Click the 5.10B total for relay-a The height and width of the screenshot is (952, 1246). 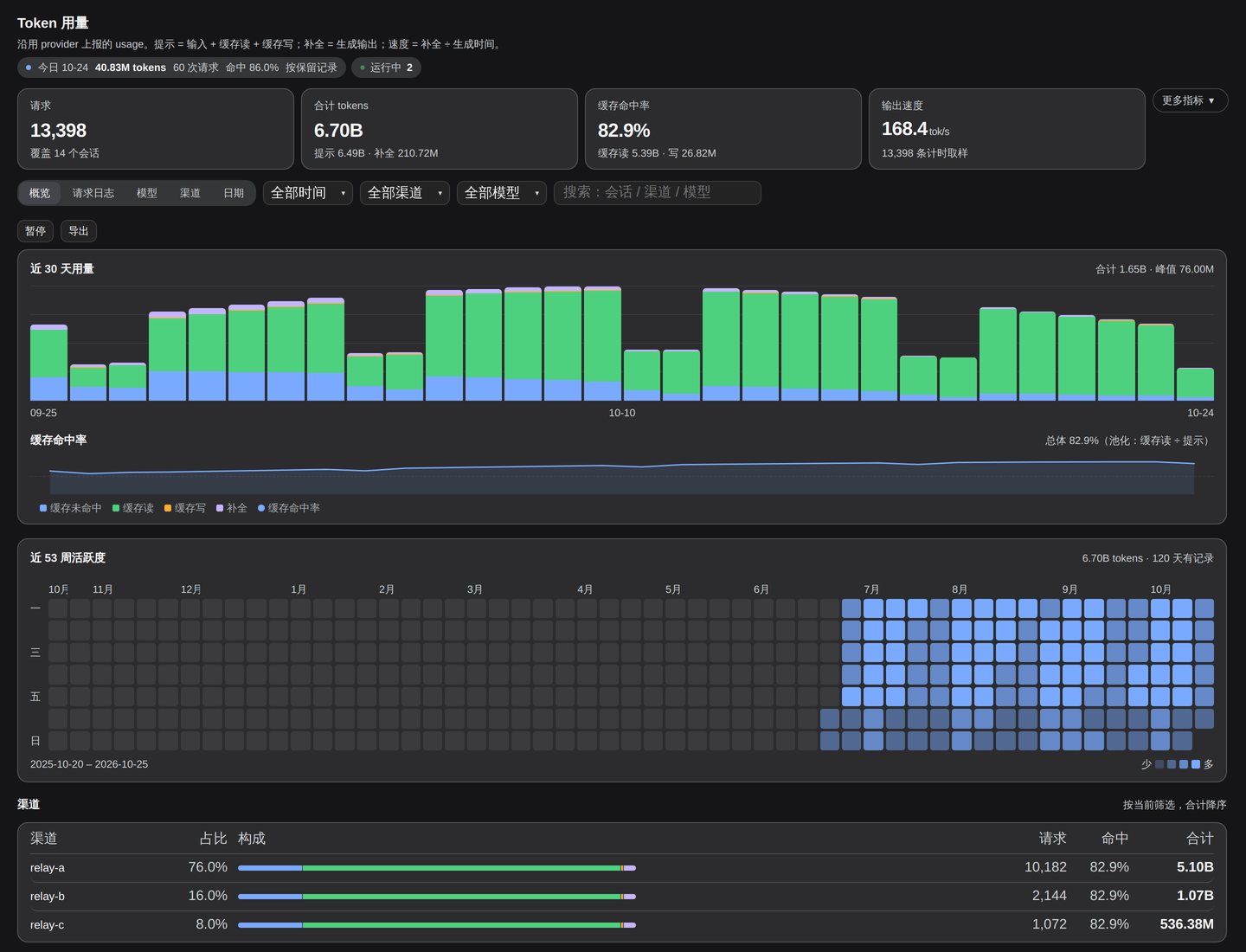[1195, 867]
